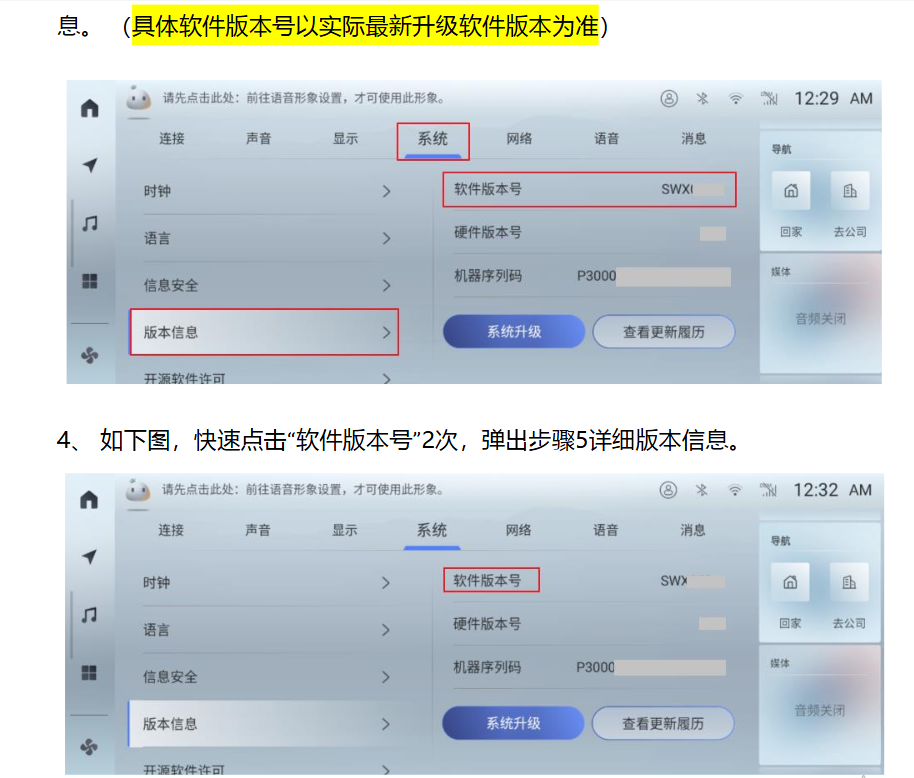Viewport: 914px width, 778px height.
Task: Expand 语言 chevron in upper screenshot
Action: 386,238
